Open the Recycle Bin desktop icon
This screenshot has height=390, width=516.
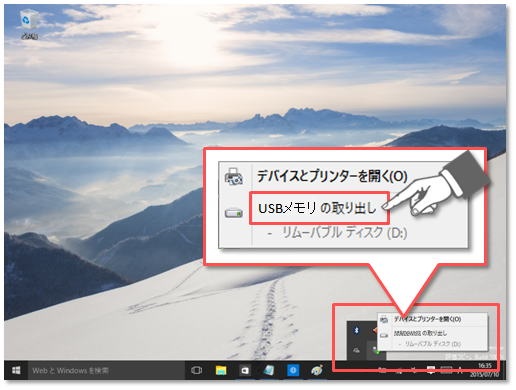tap(29, 25)
